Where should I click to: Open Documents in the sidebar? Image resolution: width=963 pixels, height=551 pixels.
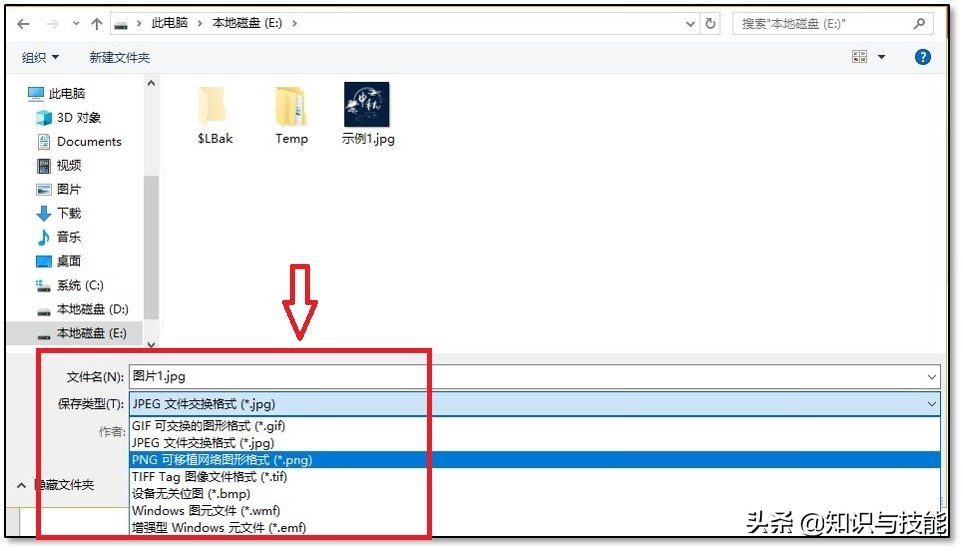[79, 141]
